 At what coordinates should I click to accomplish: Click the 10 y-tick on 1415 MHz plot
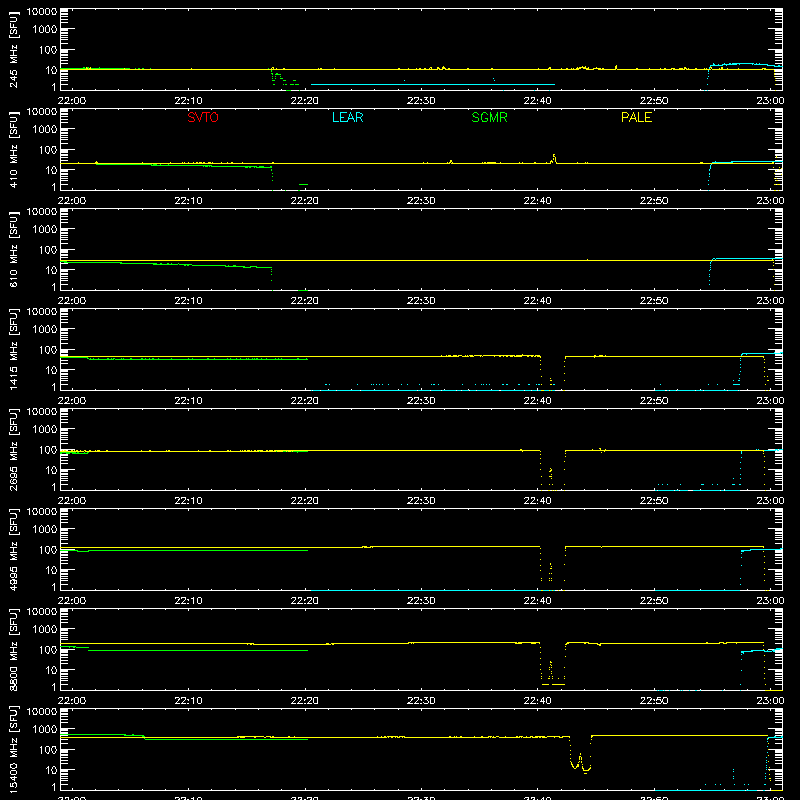tap(51, 370)
